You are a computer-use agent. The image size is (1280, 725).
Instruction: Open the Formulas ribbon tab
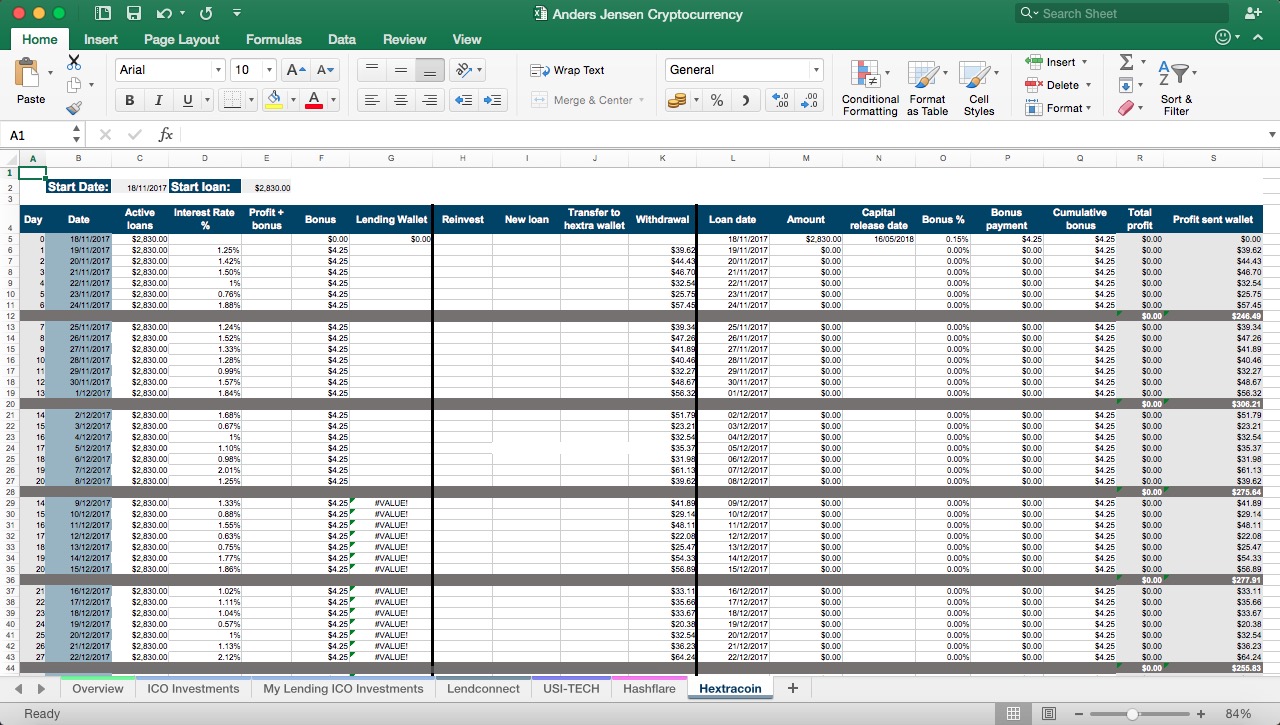[x=273, y=39]
